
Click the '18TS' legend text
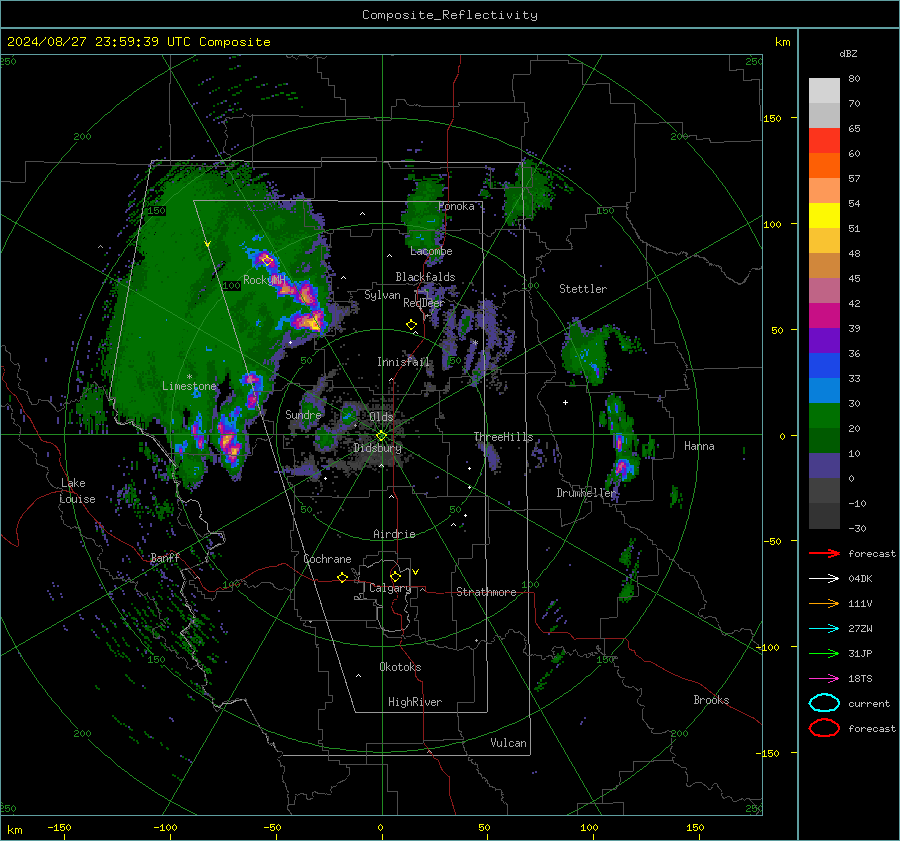(860, 679)
